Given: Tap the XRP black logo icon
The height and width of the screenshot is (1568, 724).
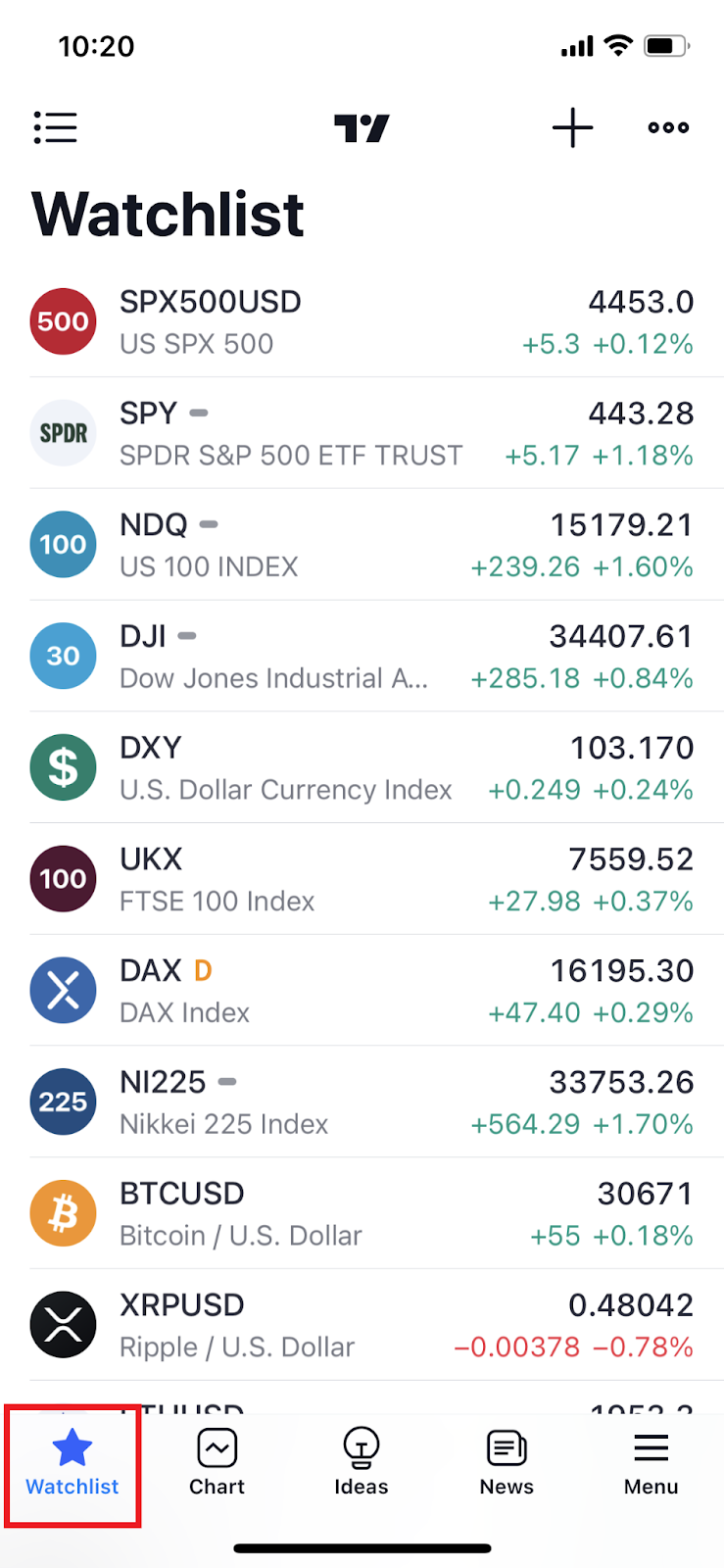Looking at the screenshot, I should click(63, 1325).
